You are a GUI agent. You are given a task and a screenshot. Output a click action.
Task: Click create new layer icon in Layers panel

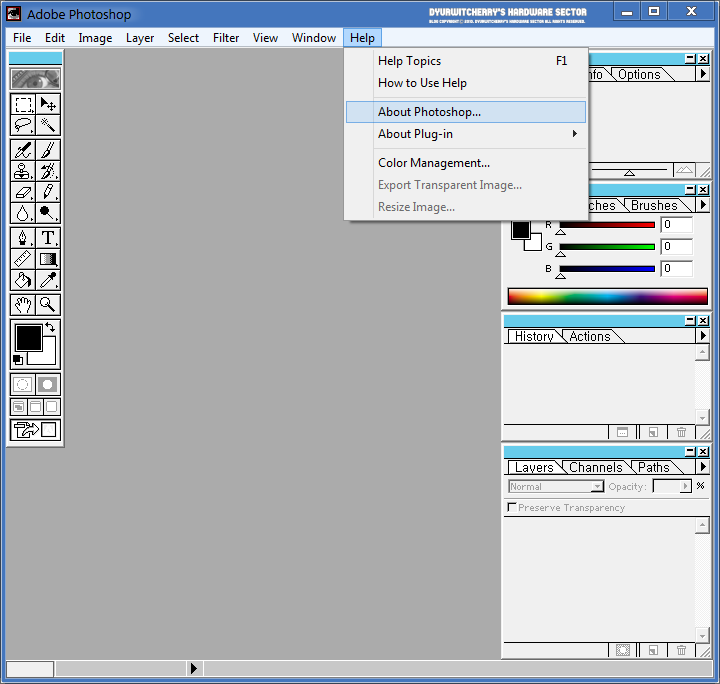click(x=653, y=650)
